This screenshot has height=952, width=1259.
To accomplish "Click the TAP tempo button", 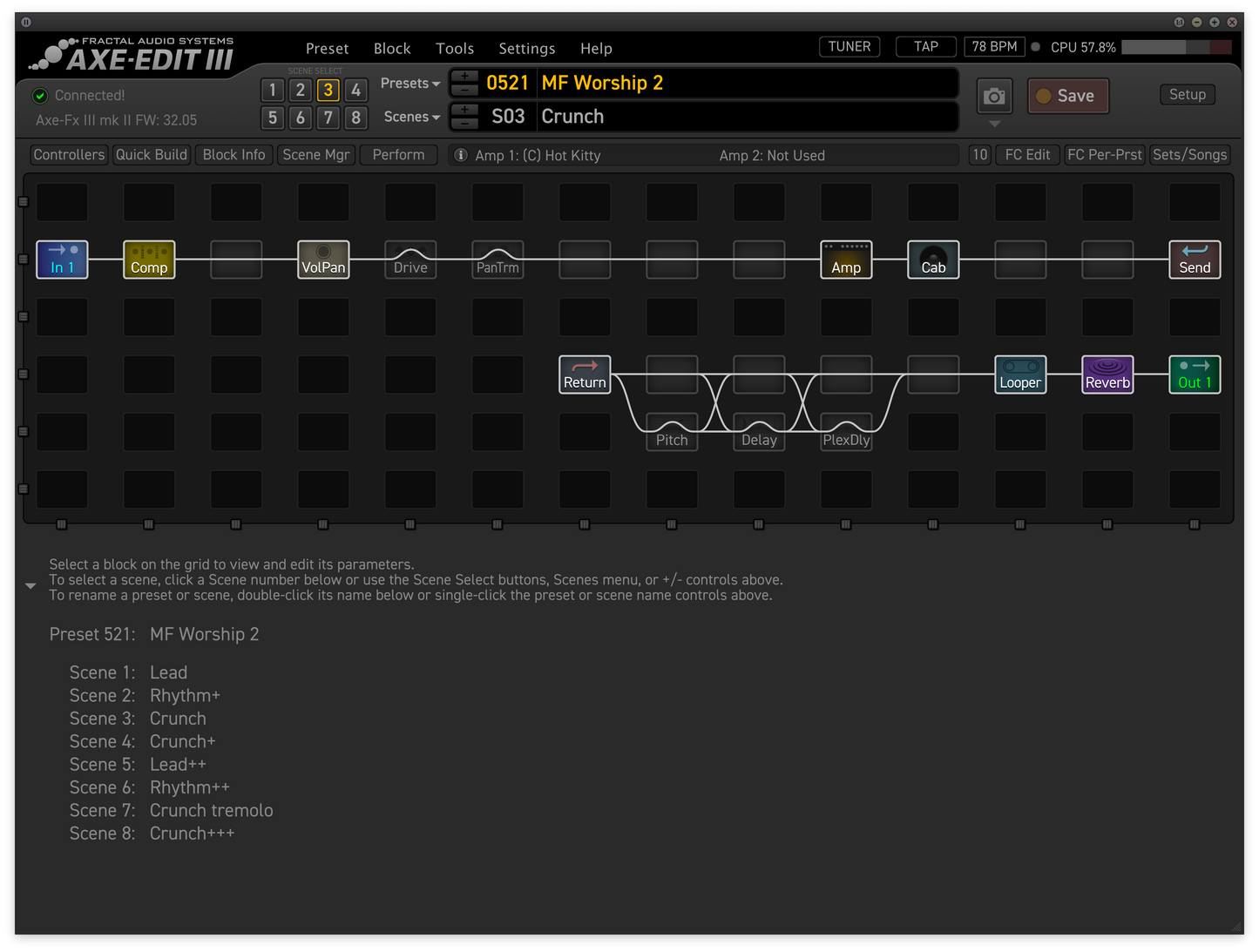I will coord(926,47).
